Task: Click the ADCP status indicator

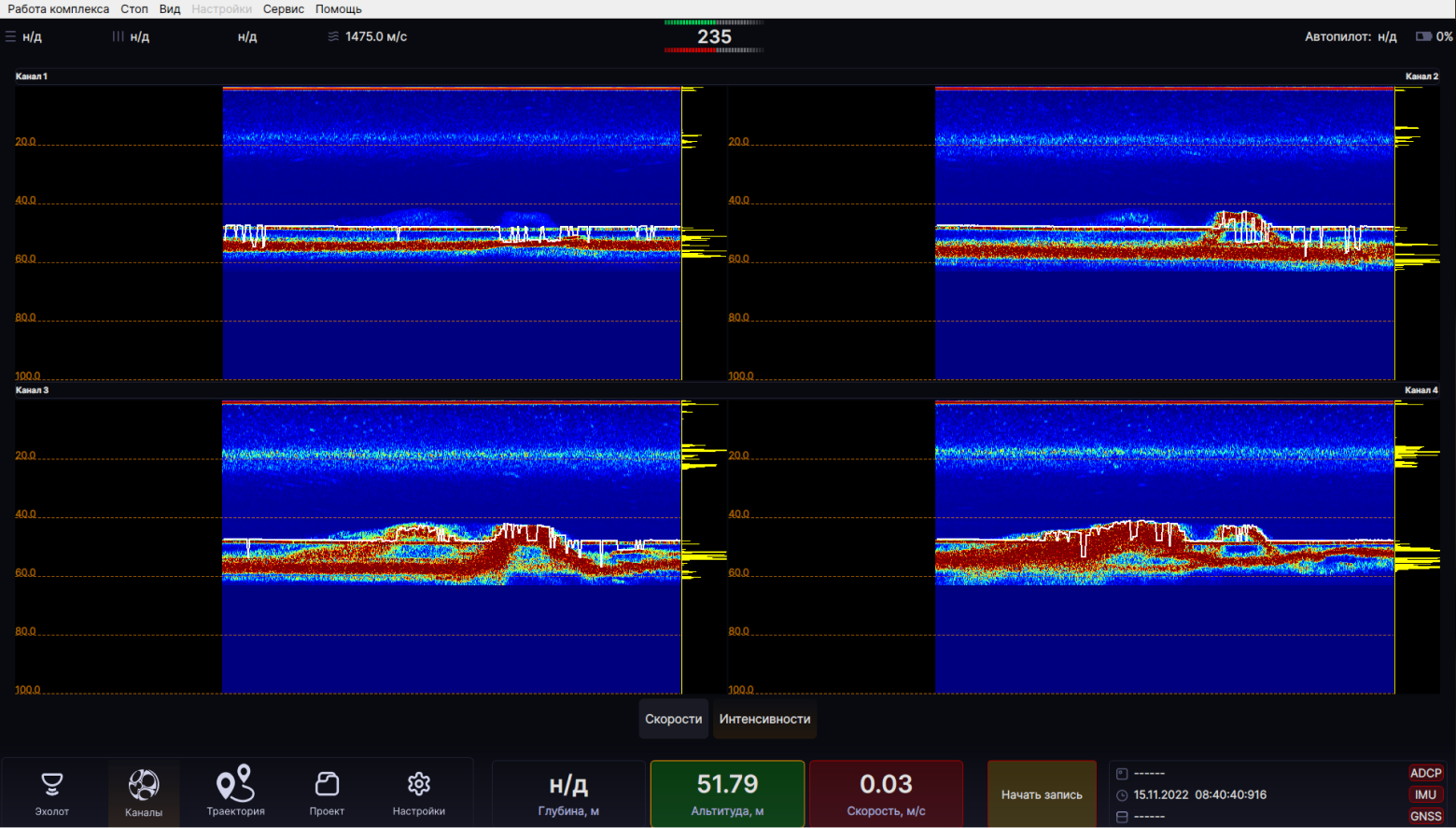Action: pos(1425,773)
